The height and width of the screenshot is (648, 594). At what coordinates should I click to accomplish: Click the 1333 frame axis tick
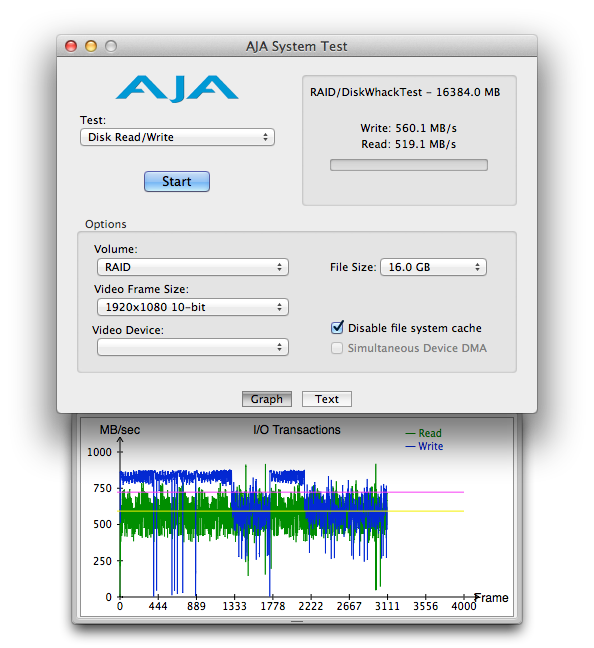234,606
